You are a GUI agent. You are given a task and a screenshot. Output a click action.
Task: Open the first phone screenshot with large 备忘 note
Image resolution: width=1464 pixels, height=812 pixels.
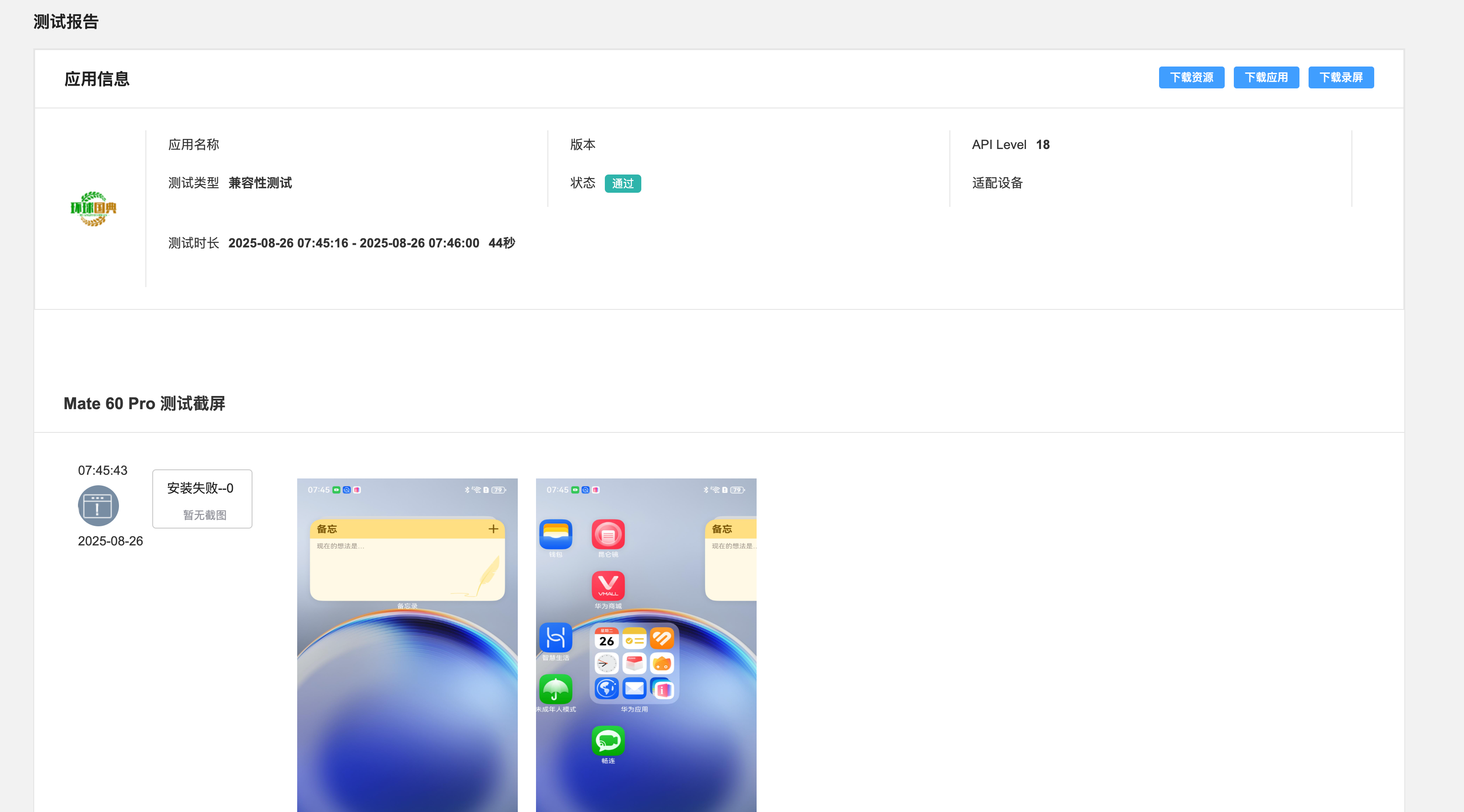click(407, 645)
